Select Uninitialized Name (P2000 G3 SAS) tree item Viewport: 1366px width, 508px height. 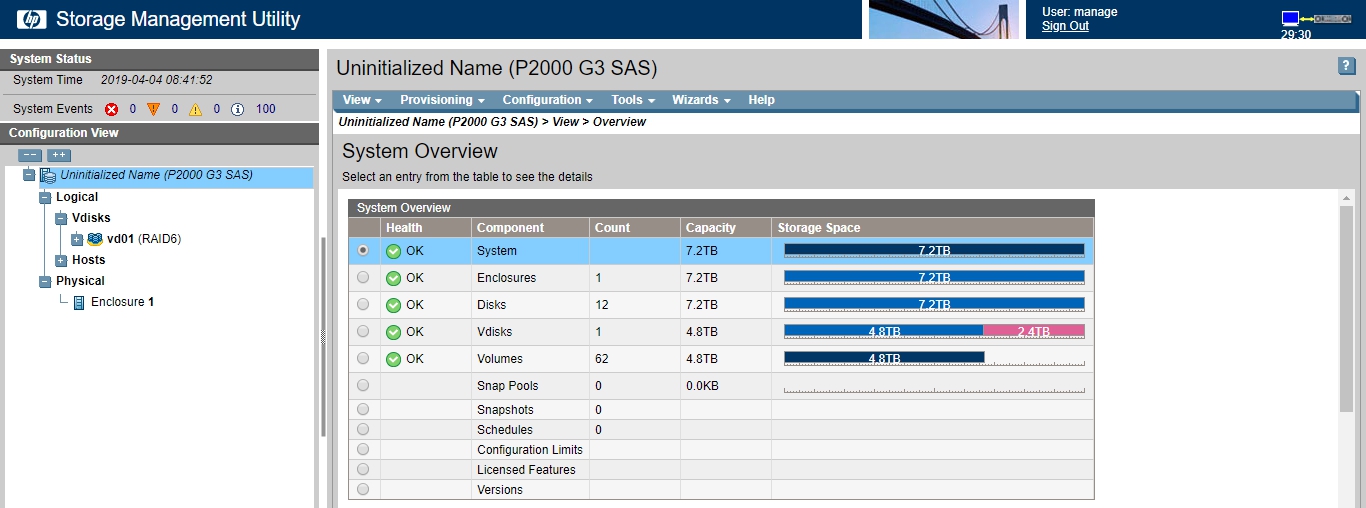156,175
